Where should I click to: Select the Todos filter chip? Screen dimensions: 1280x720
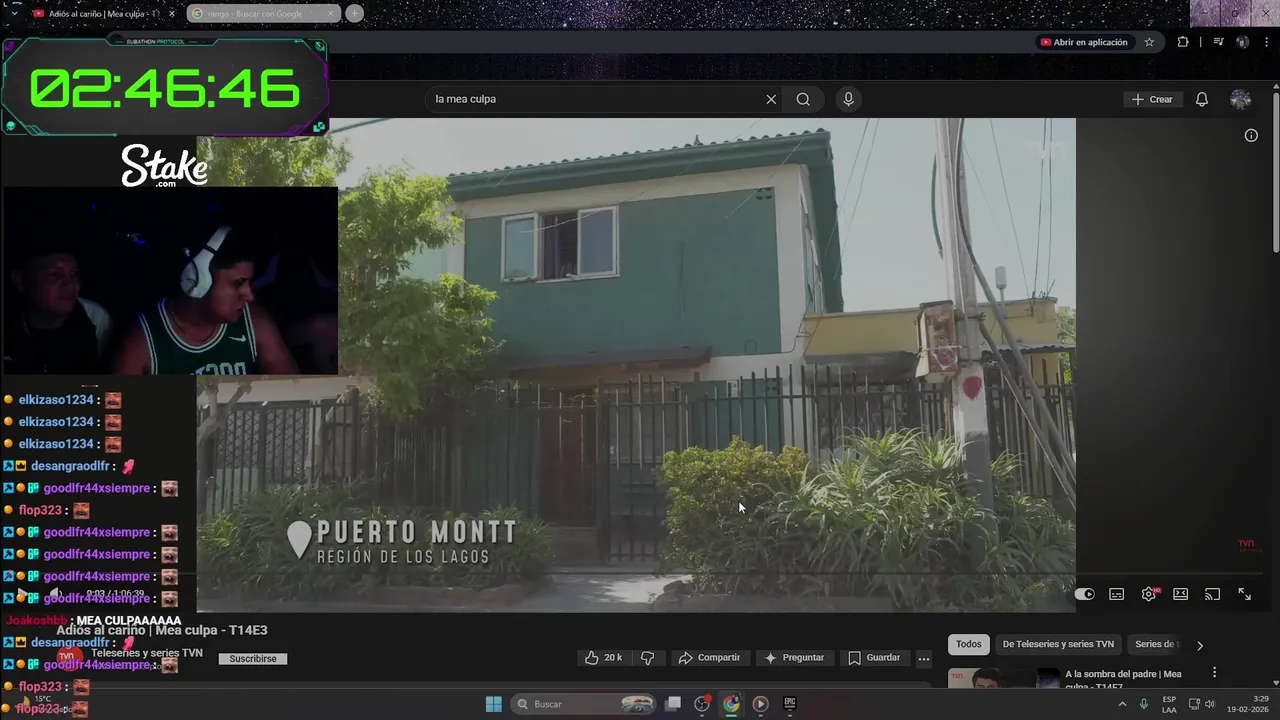click(968, 644)
